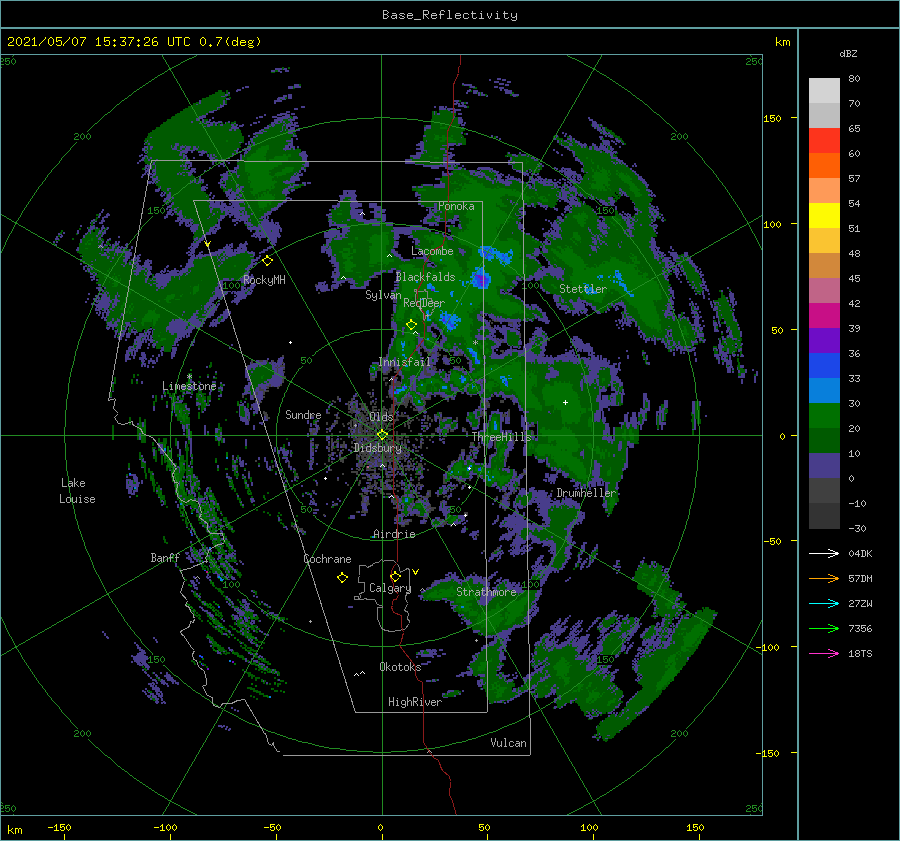Click the Olds label near radar center

click(381, 417)
